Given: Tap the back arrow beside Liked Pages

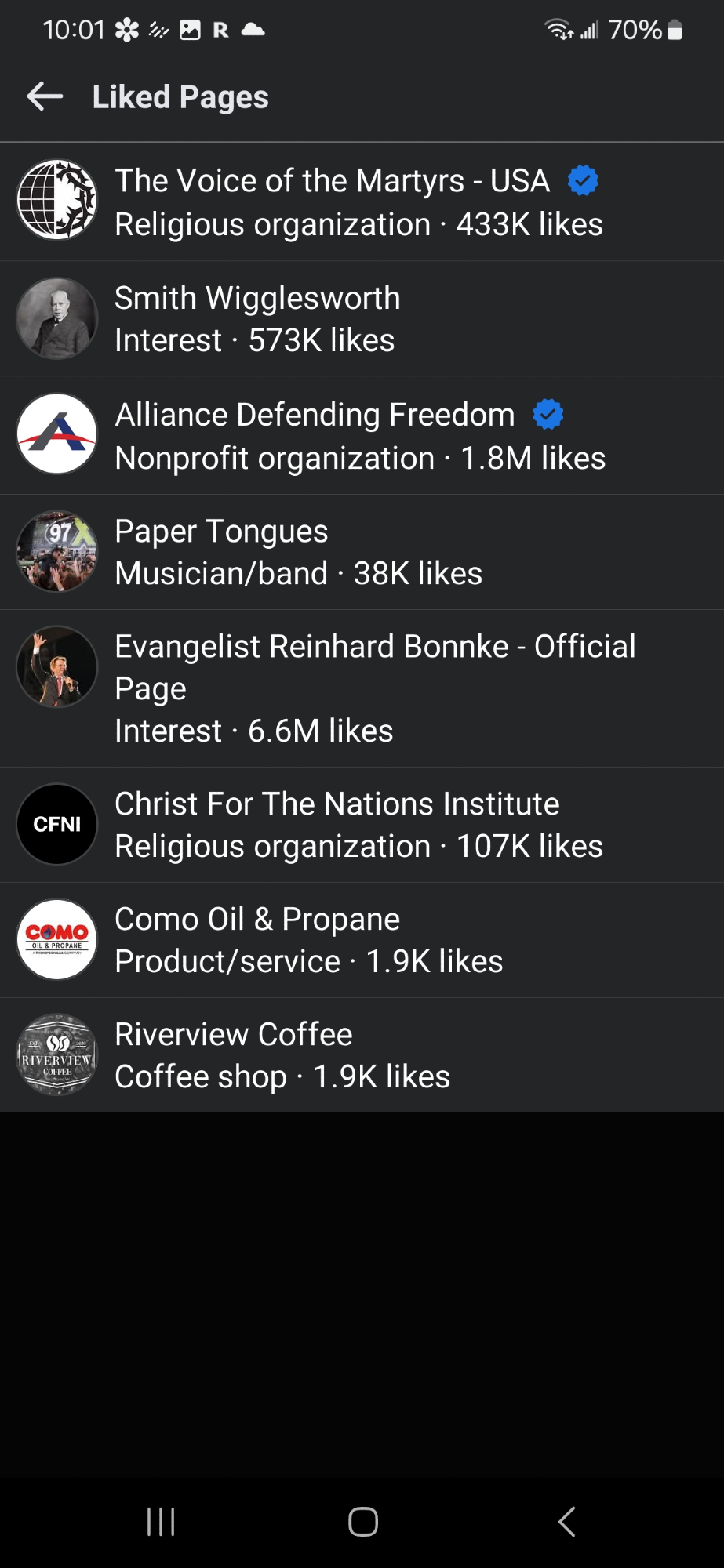Looking at the screenshot, I should point(45,96).
